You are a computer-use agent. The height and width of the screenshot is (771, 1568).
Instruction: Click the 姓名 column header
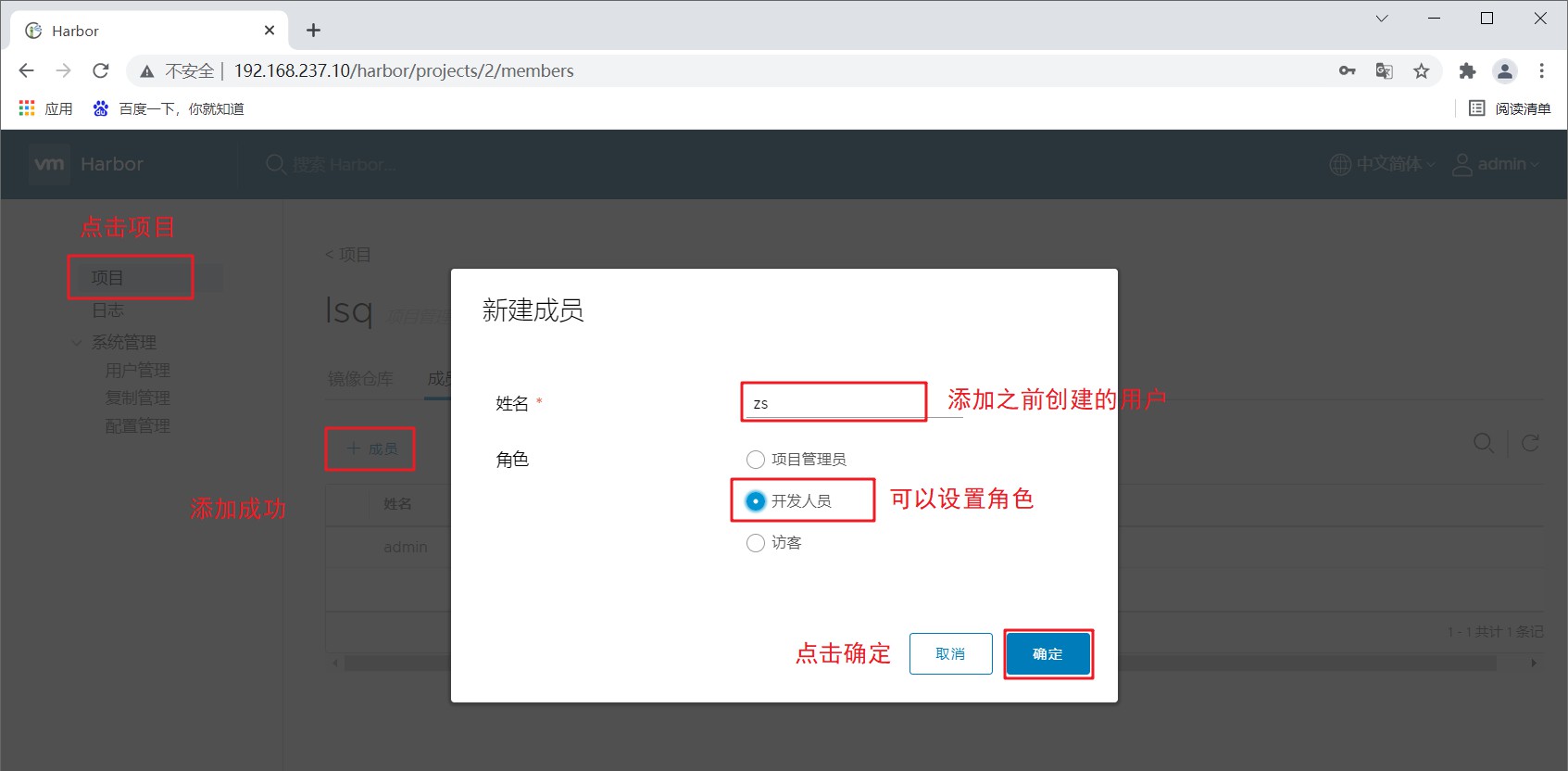coord(397,504)
